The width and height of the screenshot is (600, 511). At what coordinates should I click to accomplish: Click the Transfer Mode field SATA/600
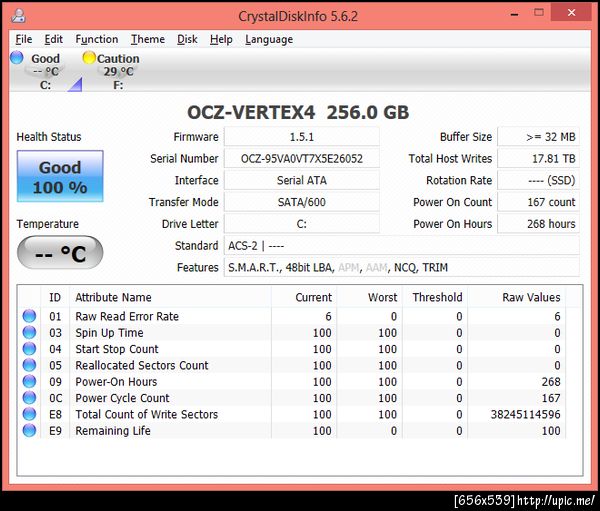302,202
